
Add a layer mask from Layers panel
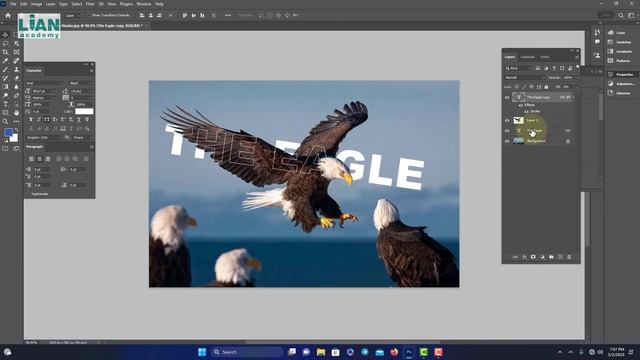tap(533, 257)
